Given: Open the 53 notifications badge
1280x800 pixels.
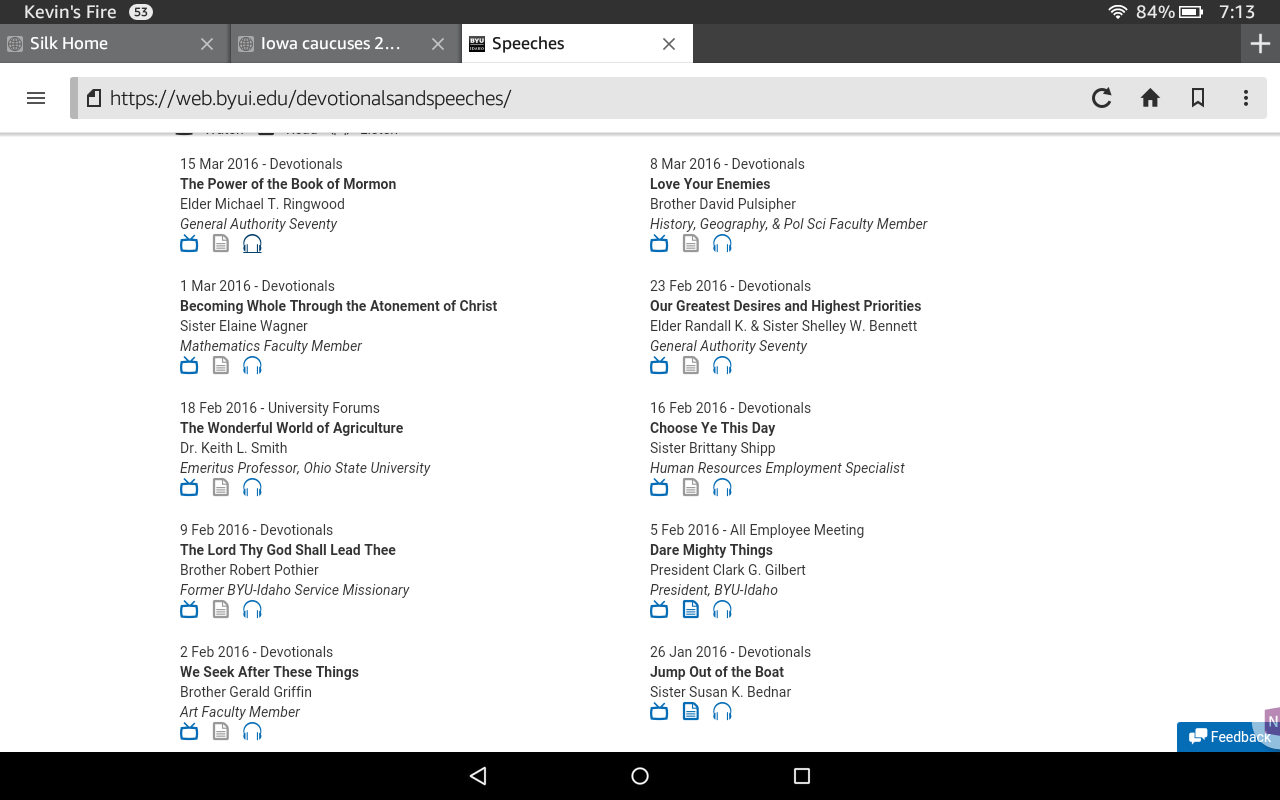Looking at the screenshot, I should tap(140, 12).
